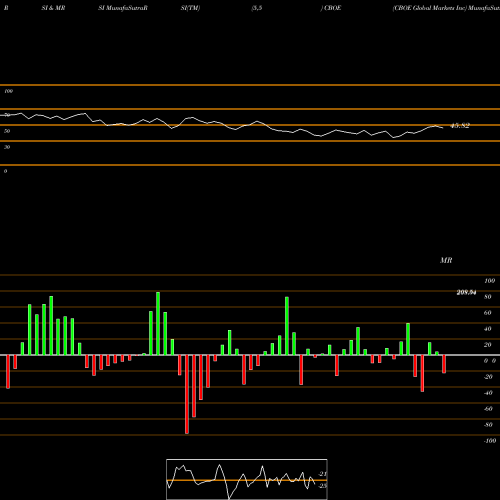Click the ') CBOE' ticker text in header
Image resolution: width=500 pixels, height=500 pixels.
coord(331,8)
